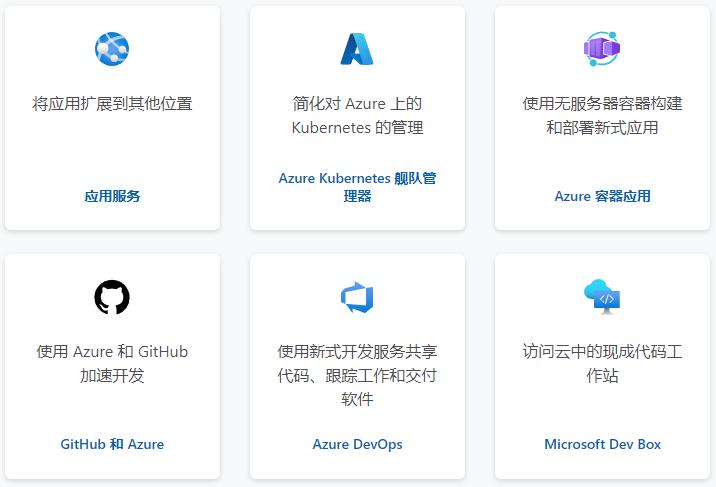716x487 pixels.
Task: Open the GitHub 和 Azure link
Action: click(x=112, y=444)
